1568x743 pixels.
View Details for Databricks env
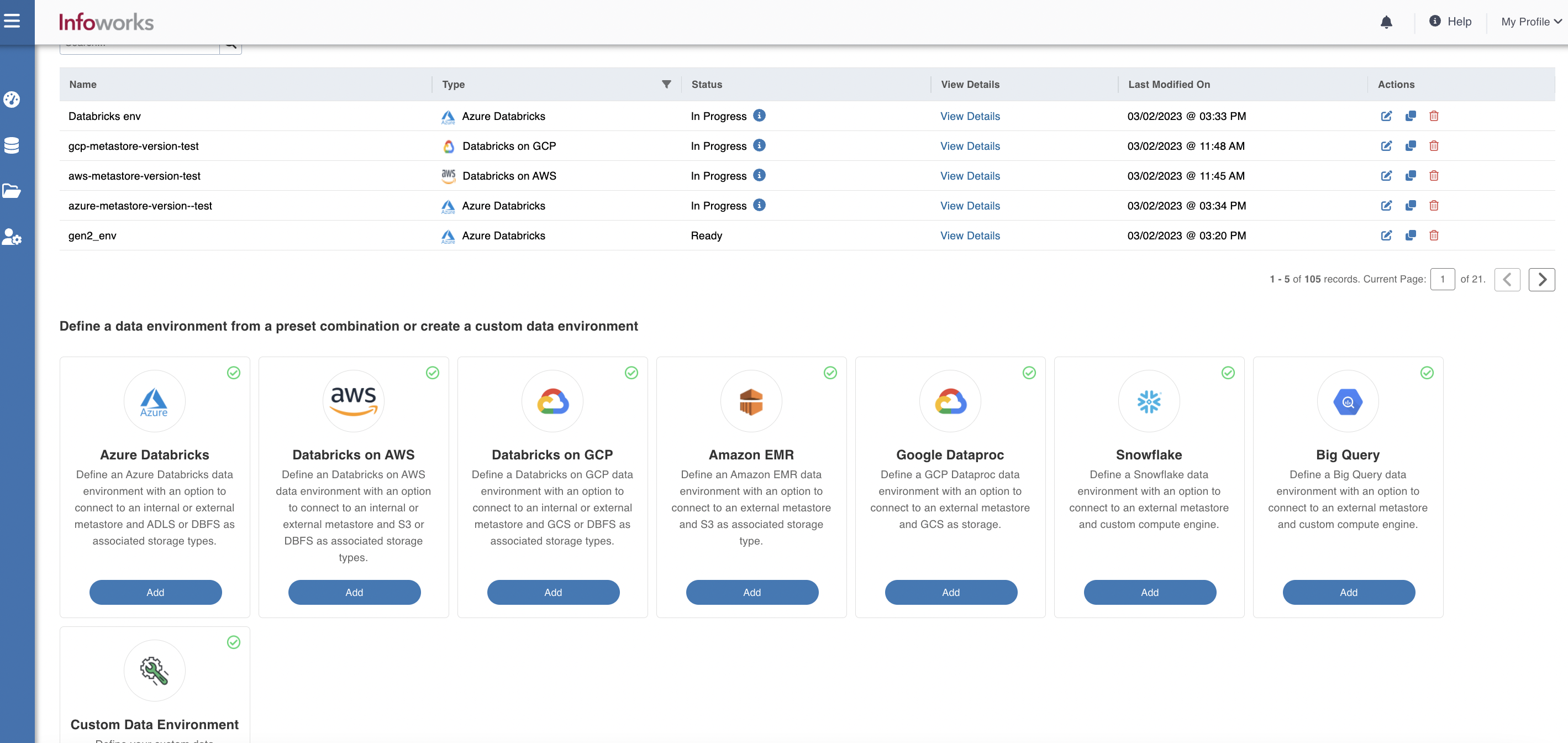click(970, 116)
